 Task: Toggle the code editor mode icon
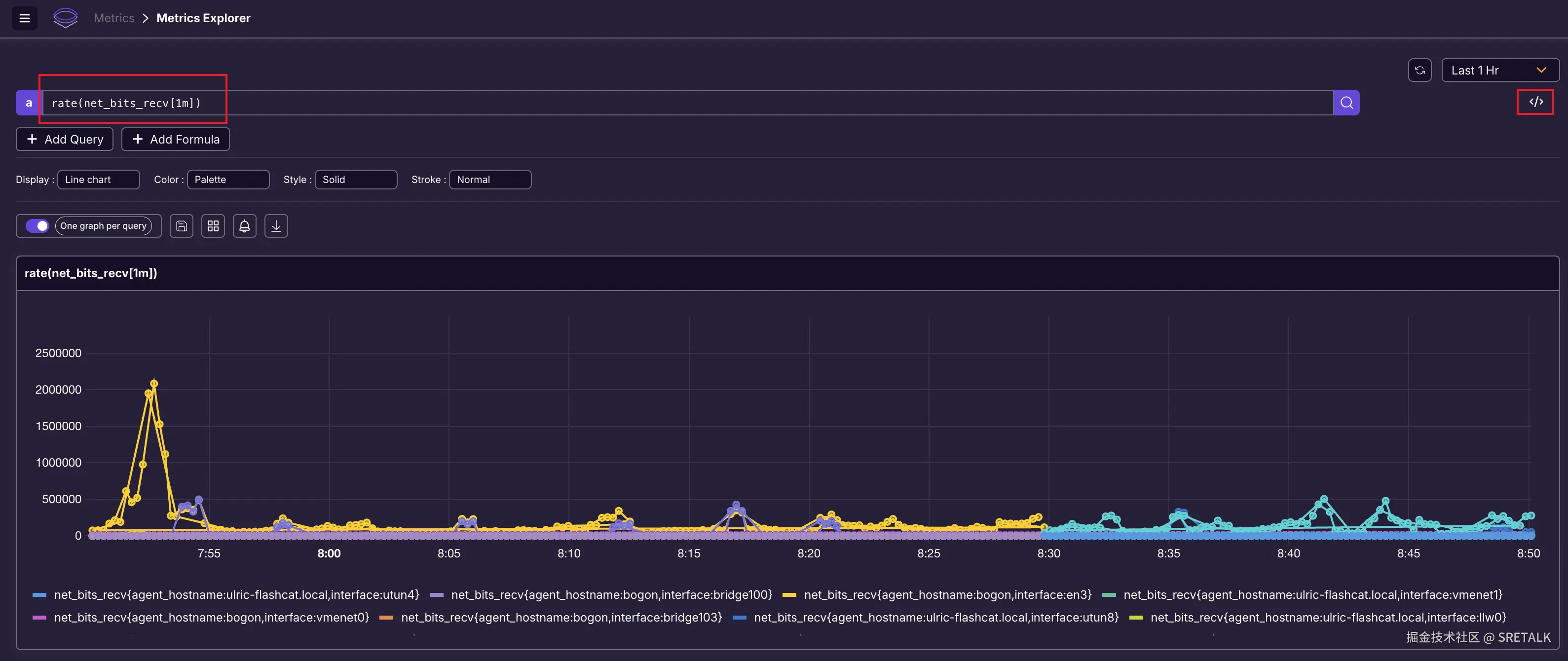pyautogui.click(x=1535, y=102)
